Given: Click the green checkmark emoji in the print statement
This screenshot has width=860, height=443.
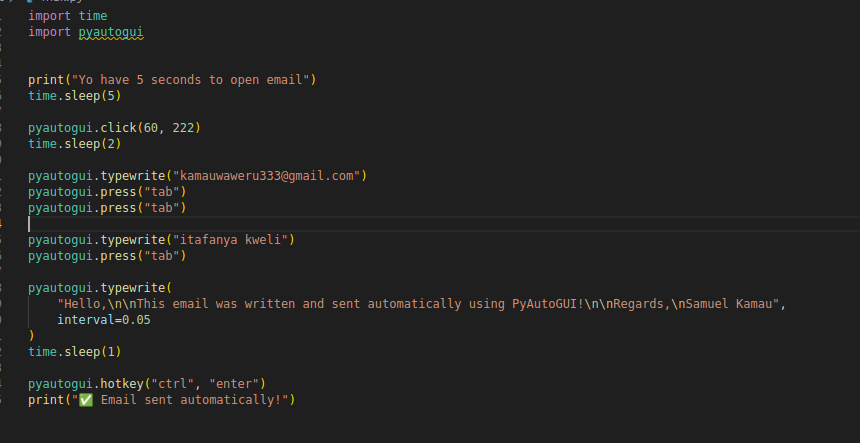Looking at the screenshot, I should pyautogui.click(x=86, y=400).
